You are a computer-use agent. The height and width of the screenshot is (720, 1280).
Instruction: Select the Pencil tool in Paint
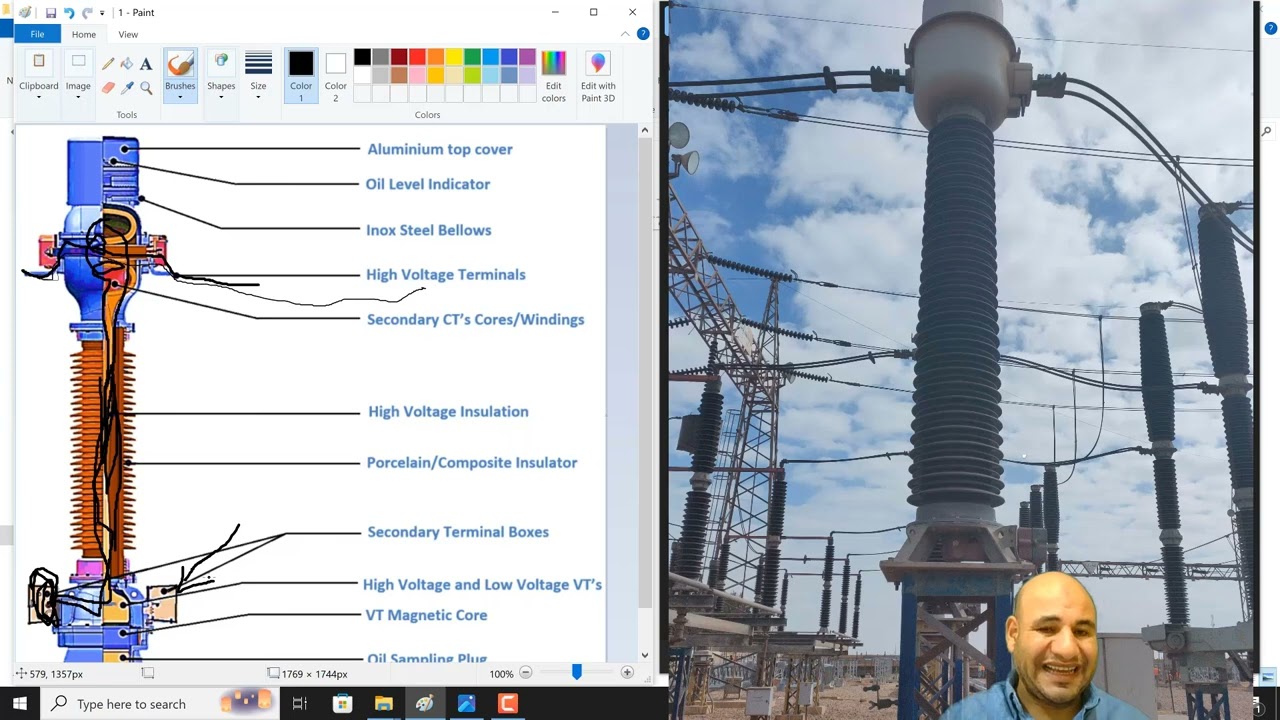point(108,64)
